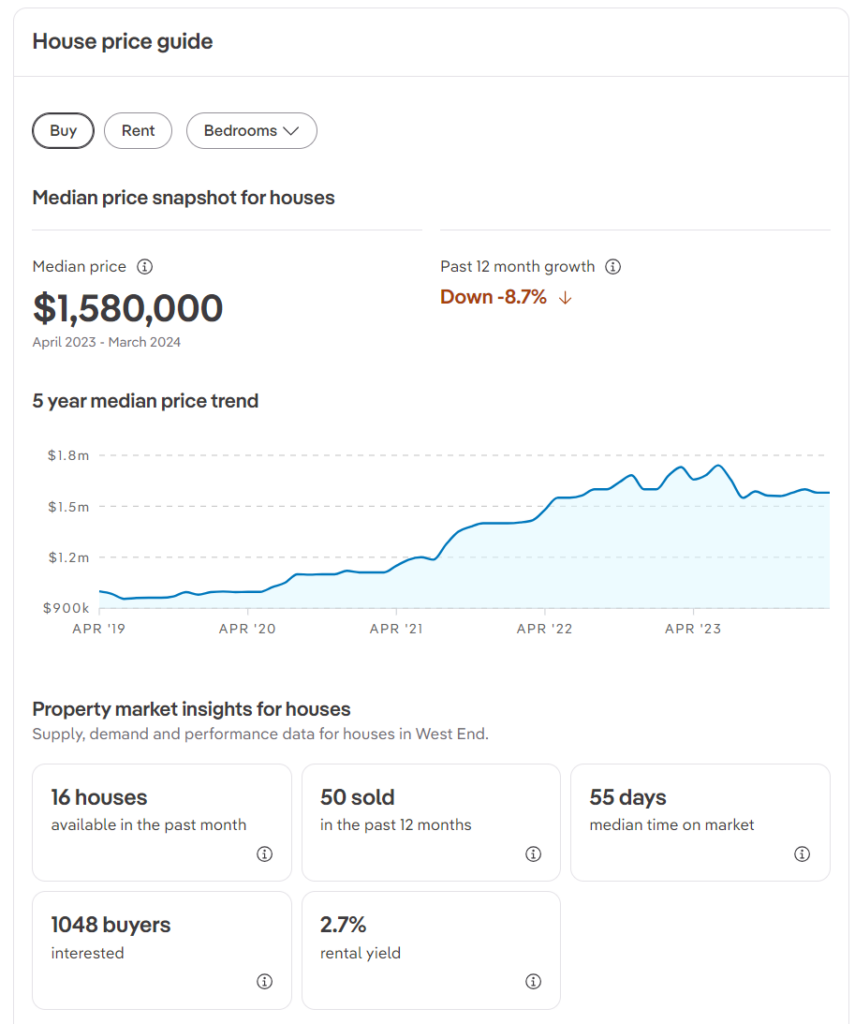Image resolution: width=855 pixels, height=1024 pixels.
Task: Click the APR '22 marker on chart
Action: pyautogui.click(x=545, y=628)
